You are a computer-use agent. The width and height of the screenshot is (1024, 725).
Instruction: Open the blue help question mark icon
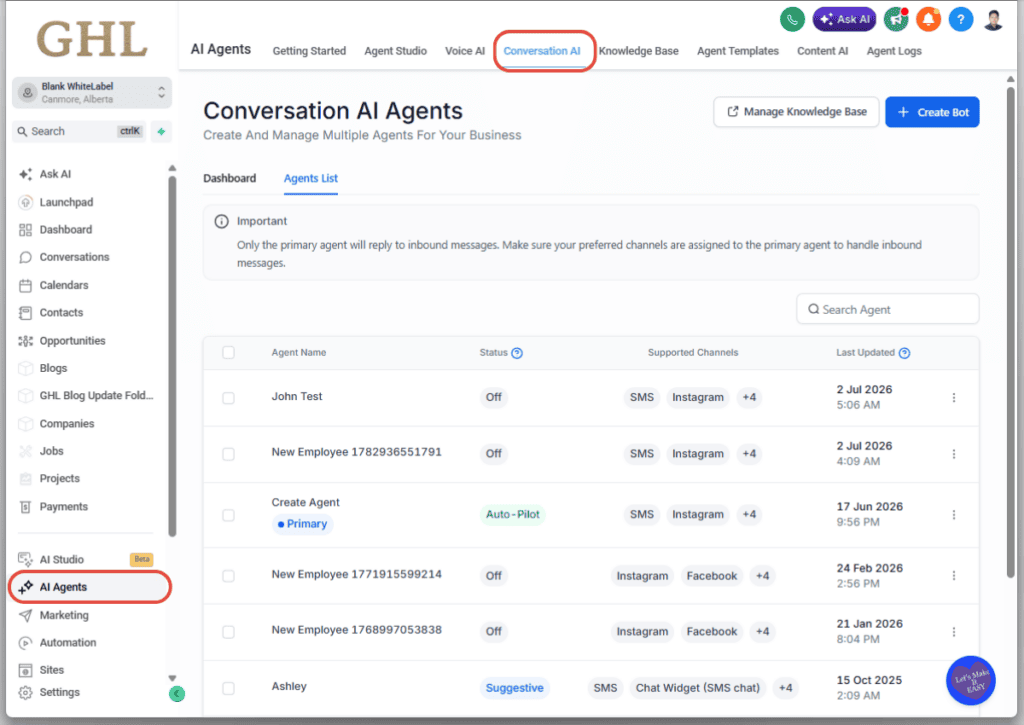coord(960,20)
